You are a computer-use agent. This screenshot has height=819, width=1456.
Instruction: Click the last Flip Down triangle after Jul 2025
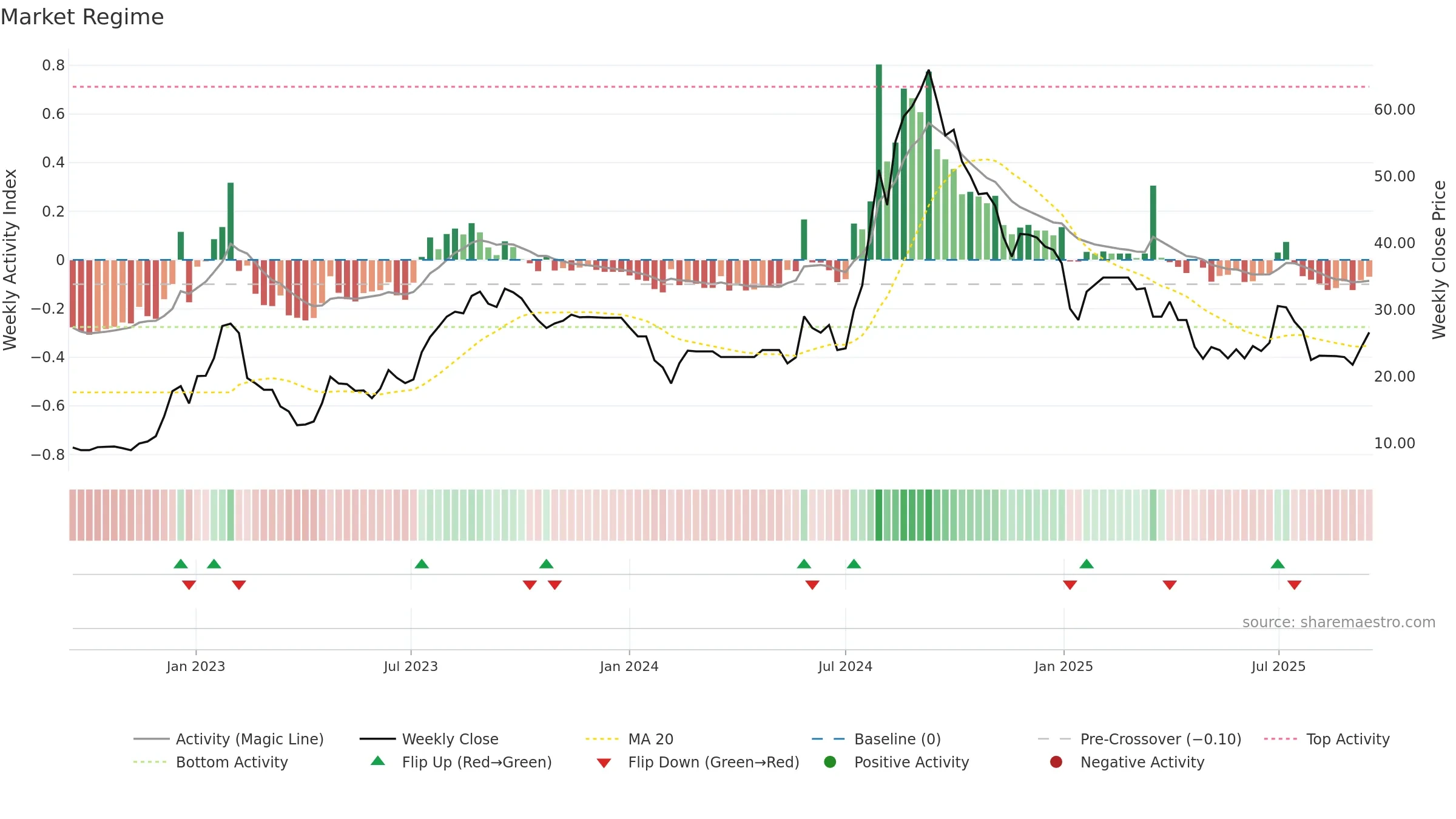point(1294,585)
